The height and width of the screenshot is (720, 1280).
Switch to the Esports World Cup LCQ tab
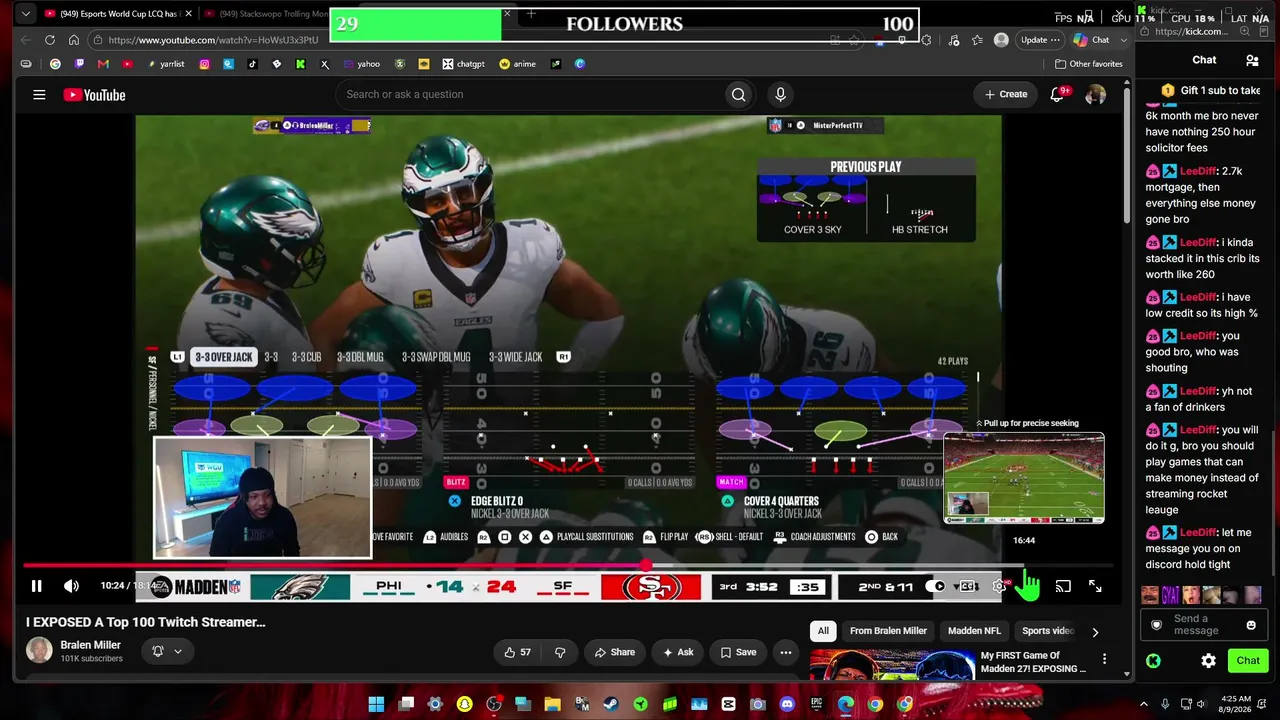(118, 14)
